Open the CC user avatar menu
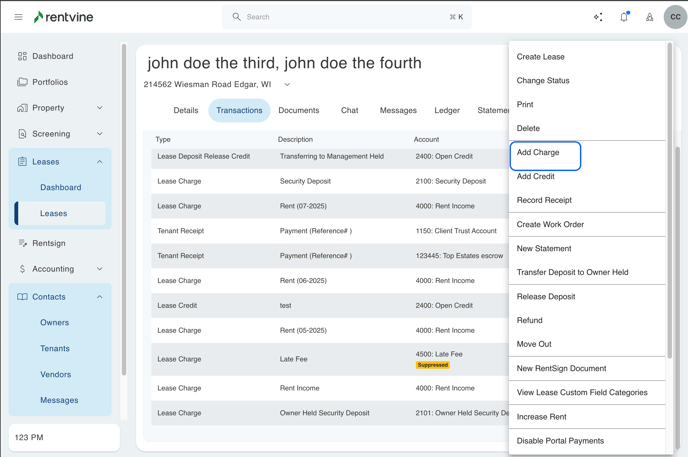 [x=675, y=17]
